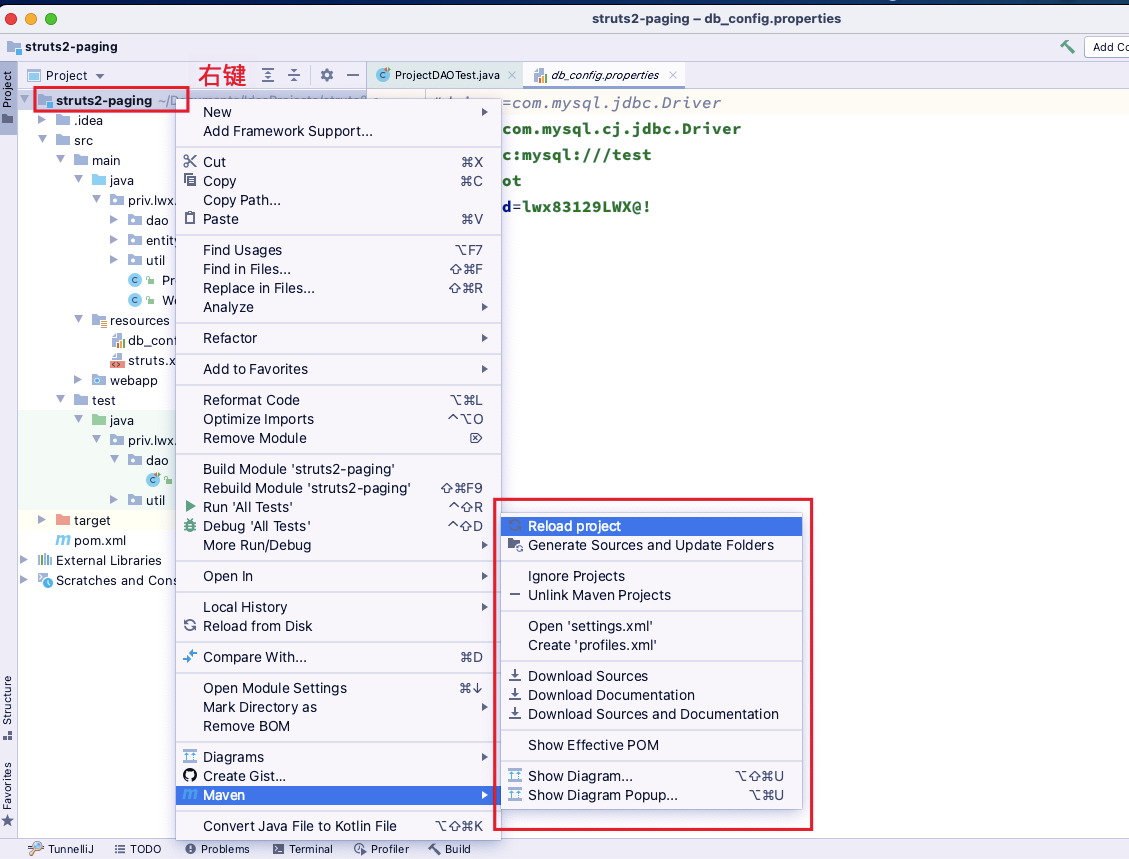This screenshot has width=1129, height=859.
Task: Expand External Libraries node
Action: (24, 559)
